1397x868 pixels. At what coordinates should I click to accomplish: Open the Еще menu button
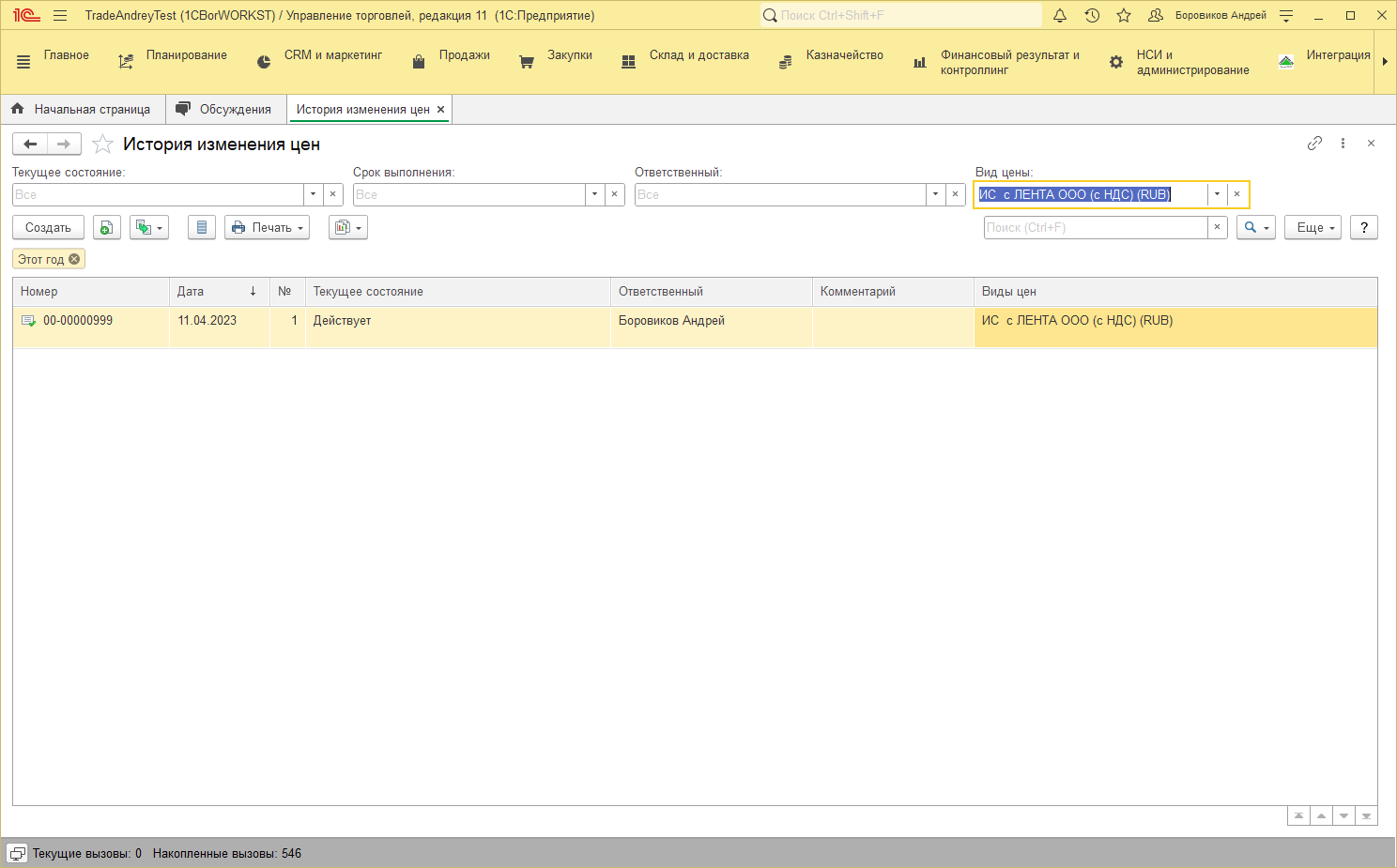pyautogui.click(x=1315, y=227)
